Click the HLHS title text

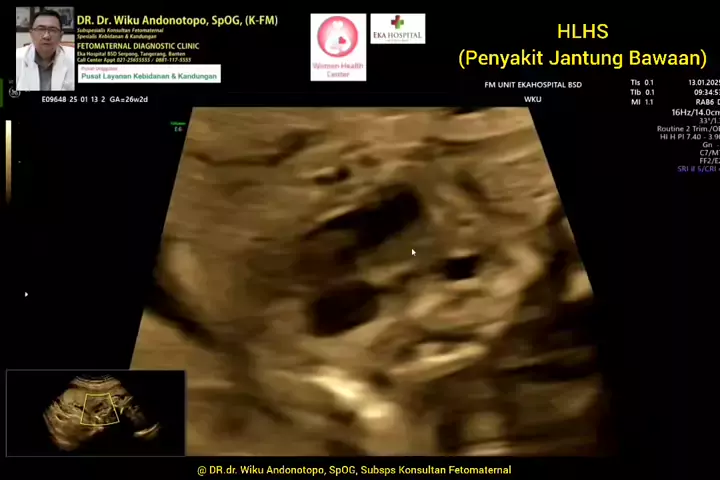582,32
